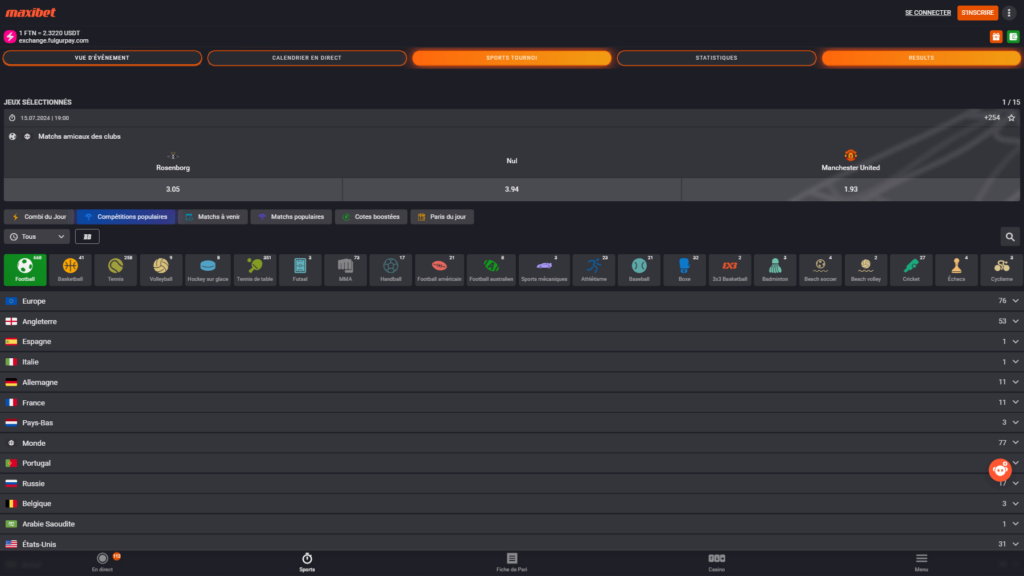Image resolution: width=1024 pixels, height=576 pixels.
Task: Toggle the Cotes boostées filter
Action: coord(370,216)
